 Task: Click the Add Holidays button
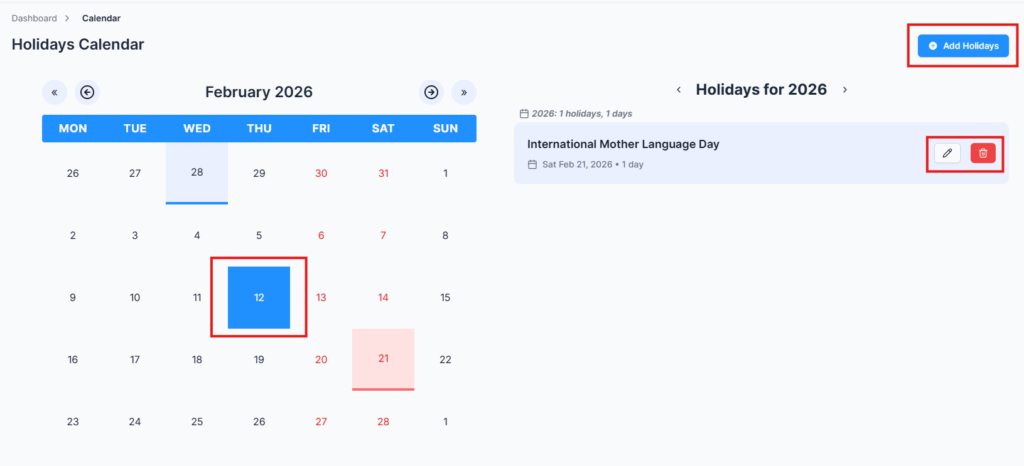(x=963, y=46)
